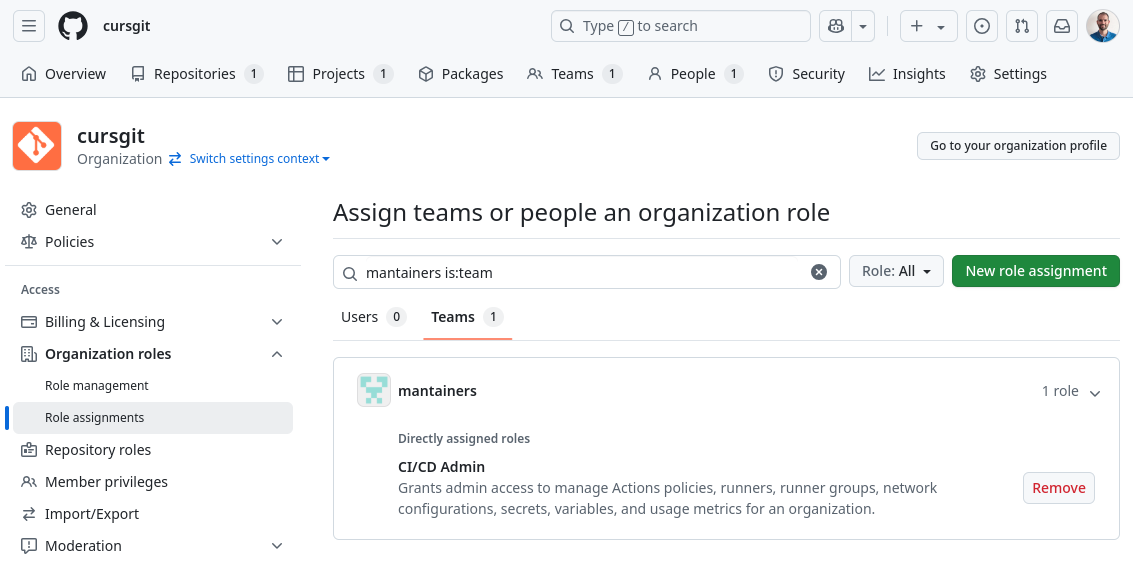1133x562 pixels.
Task: Expand Billing & Licensing chevron
Action: [277, 322]
